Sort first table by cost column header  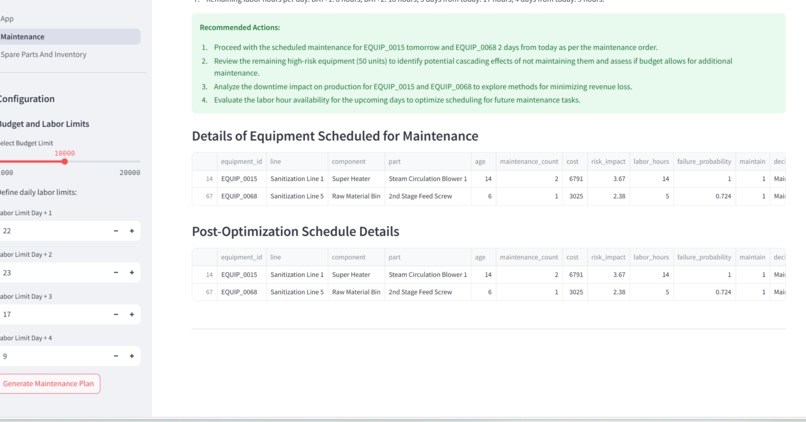tap(575, 161)
